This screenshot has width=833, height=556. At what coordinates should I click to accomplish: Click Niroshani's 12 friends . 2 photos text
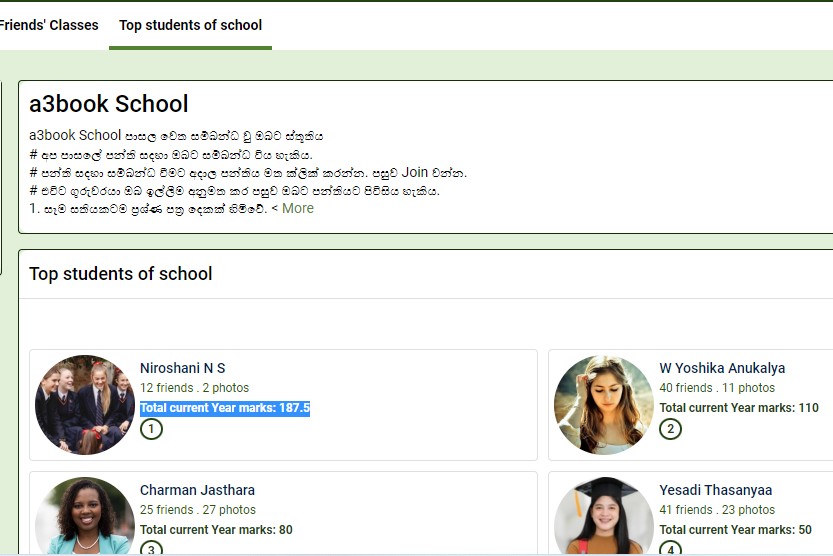(x=194, y=388)
